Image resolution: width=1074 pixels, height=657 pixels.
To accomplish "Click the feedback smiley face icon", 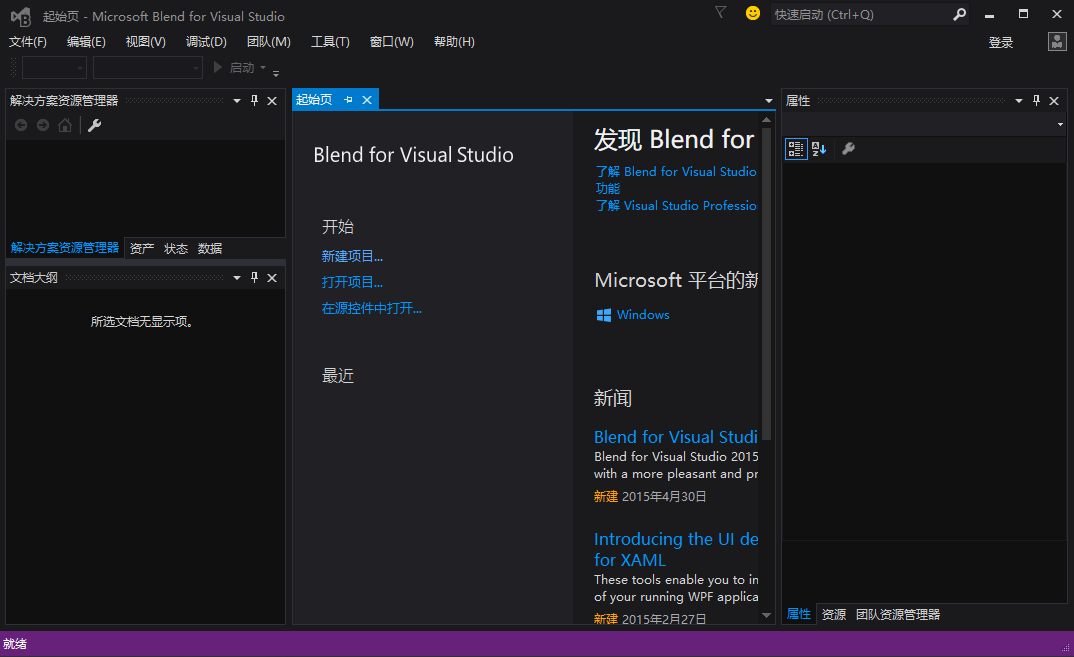I will pyautogui.click(x=753, y=13).
